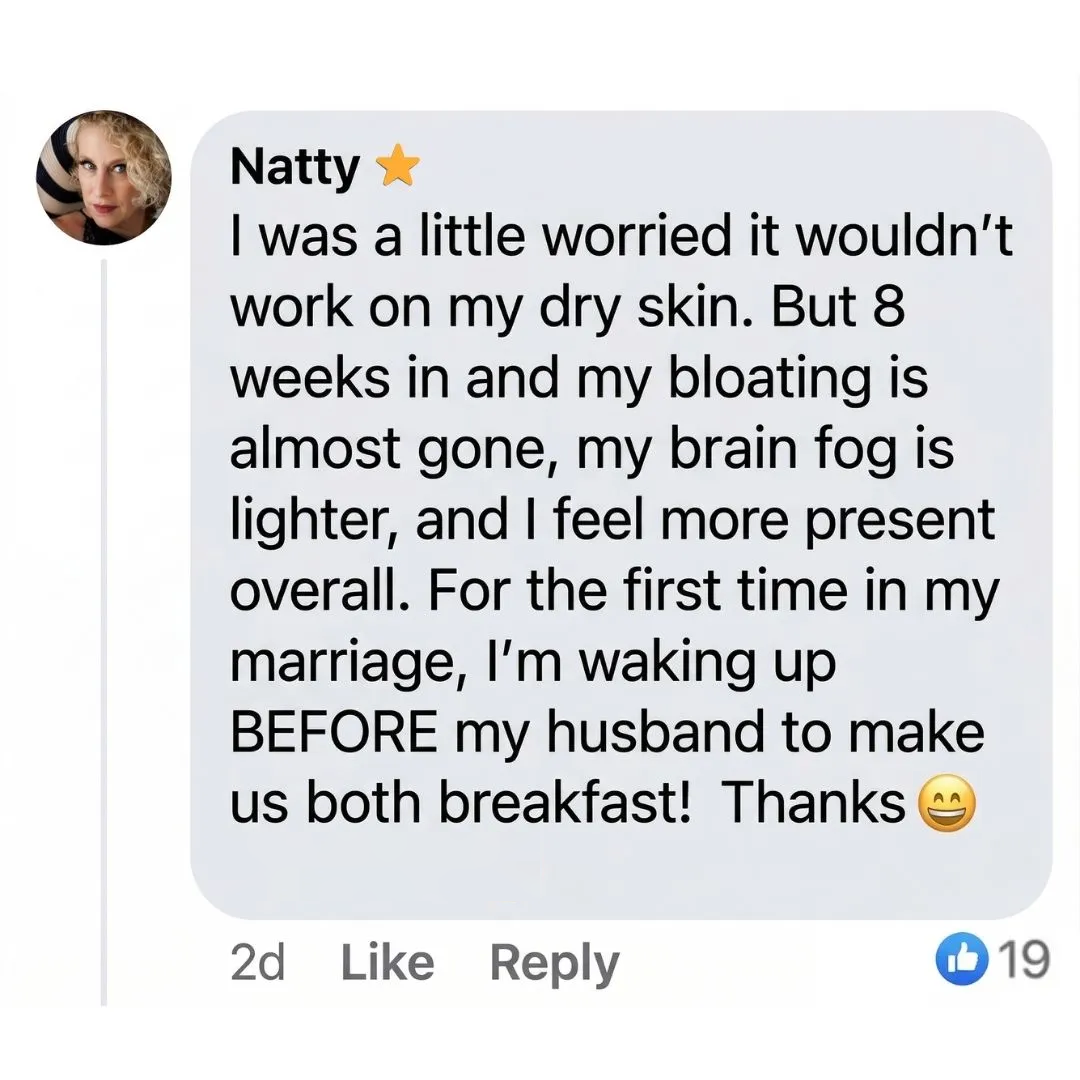This screenshot has width=1080, height=1080.
Task: Click the grinning emoji after Thanks
Action: (x=948, y=803)
